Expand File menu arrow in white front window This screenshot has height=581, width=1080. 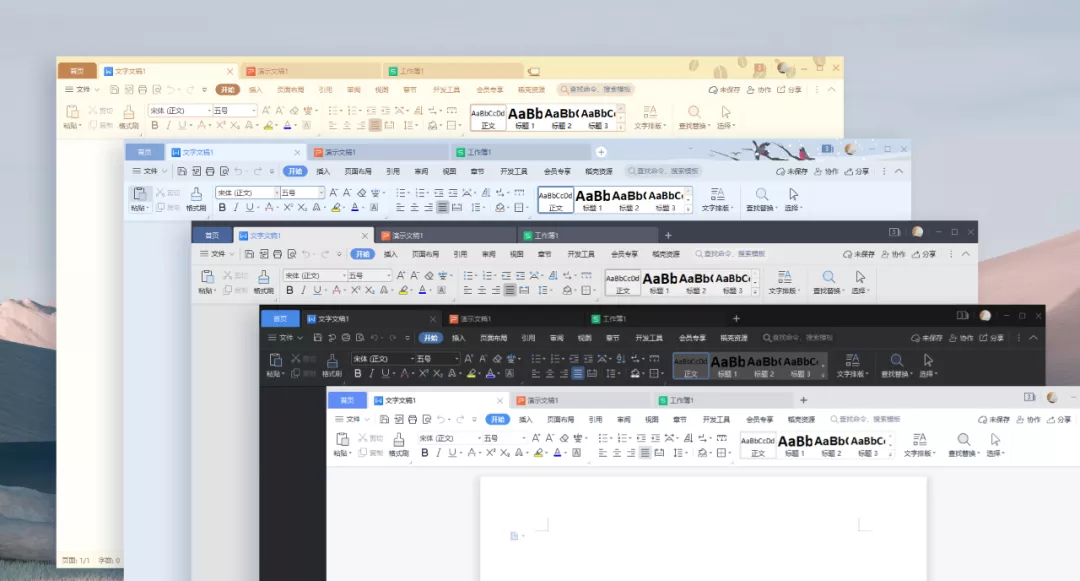click(367, 419)
